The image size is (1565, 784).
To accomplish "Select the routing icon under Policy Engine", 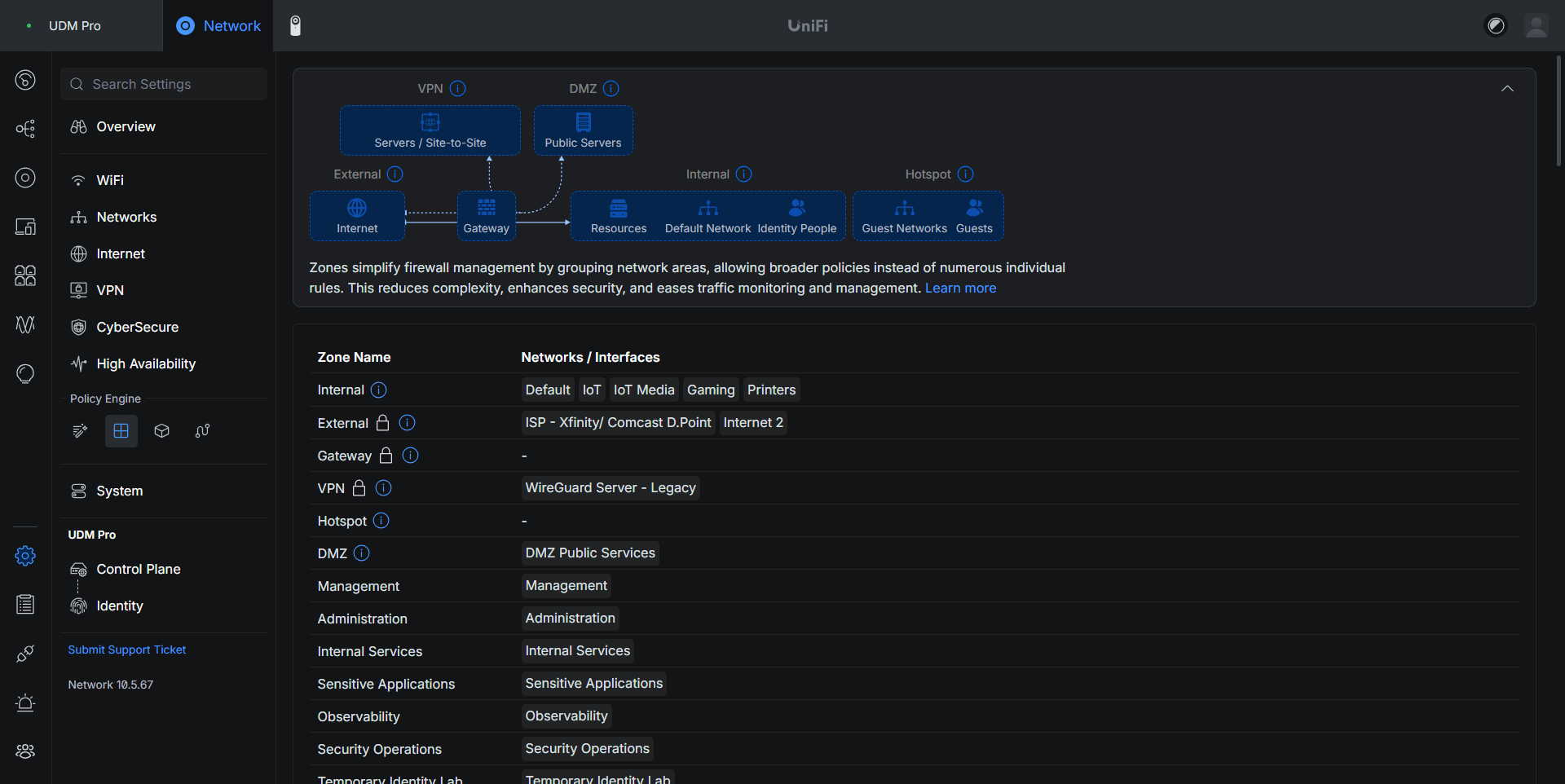I will pyautogui.click(x=203, y=431).
